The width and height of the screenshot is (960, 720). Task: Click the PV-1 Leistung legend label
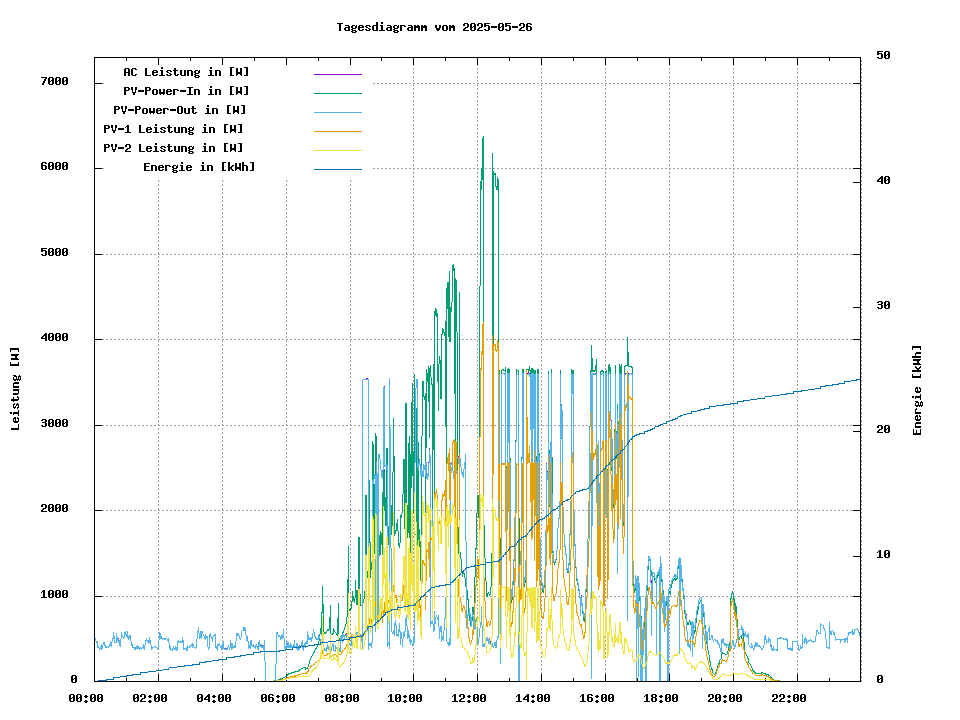173,129
